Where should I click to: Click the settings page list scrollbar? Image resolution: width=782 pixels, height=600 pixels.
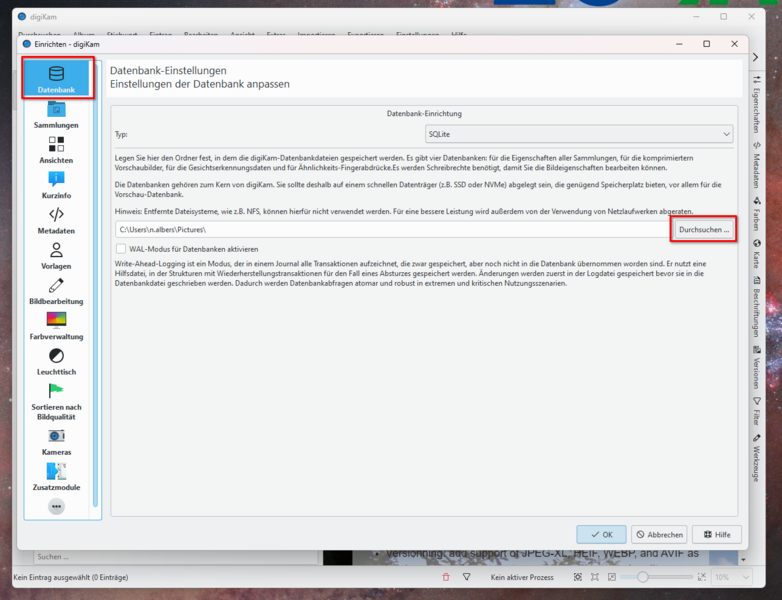pyautogui.click(x=95, y=284)
